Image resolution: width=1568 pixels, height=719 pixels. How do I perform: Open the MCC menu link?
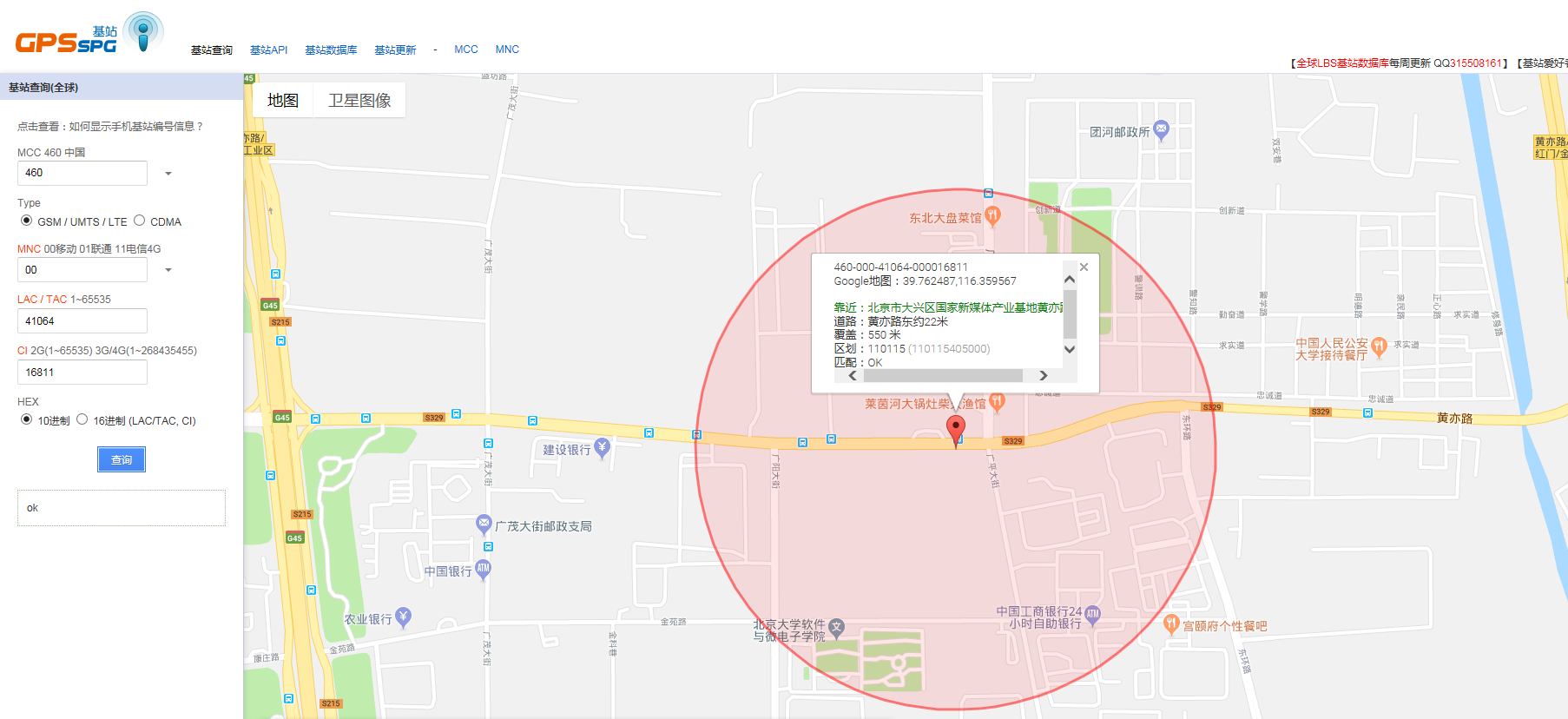466,49
